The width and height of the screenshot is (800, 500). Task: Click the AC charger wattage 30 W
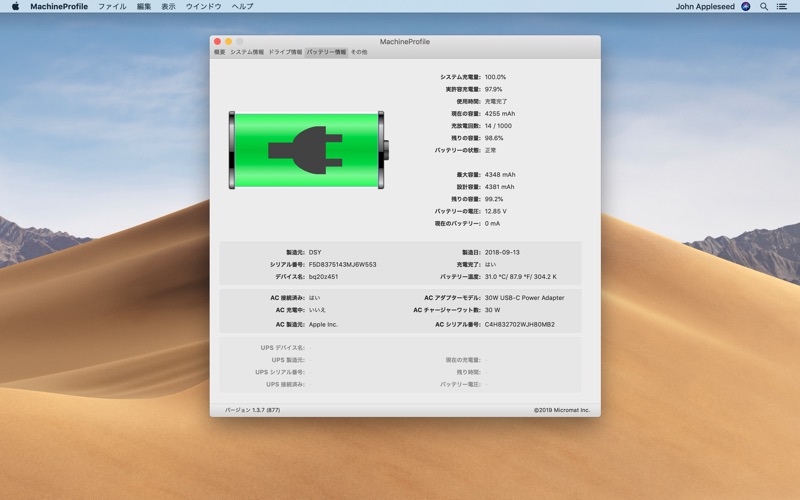click(492, 310)
